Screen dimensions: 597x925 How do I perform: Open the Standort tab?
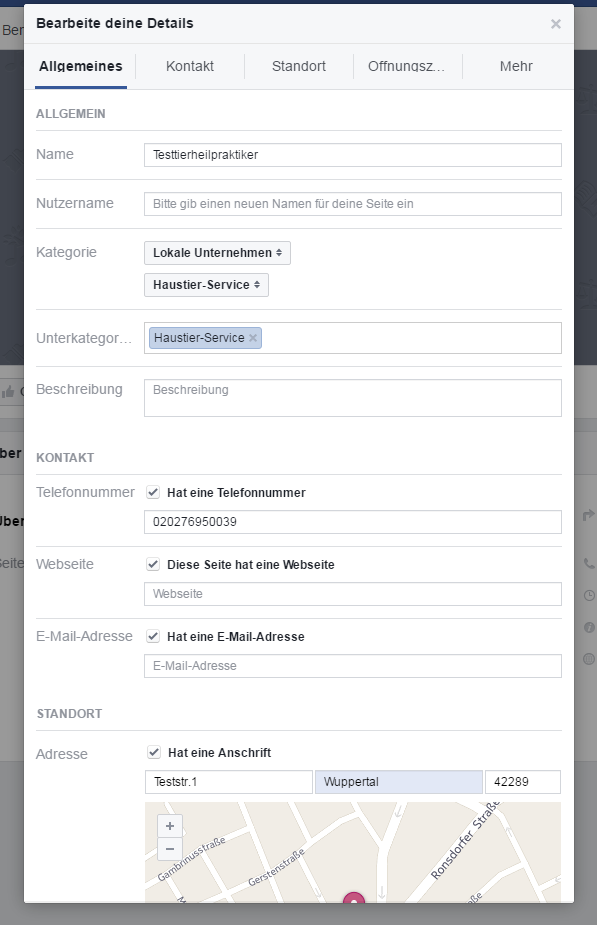(298, 66)
